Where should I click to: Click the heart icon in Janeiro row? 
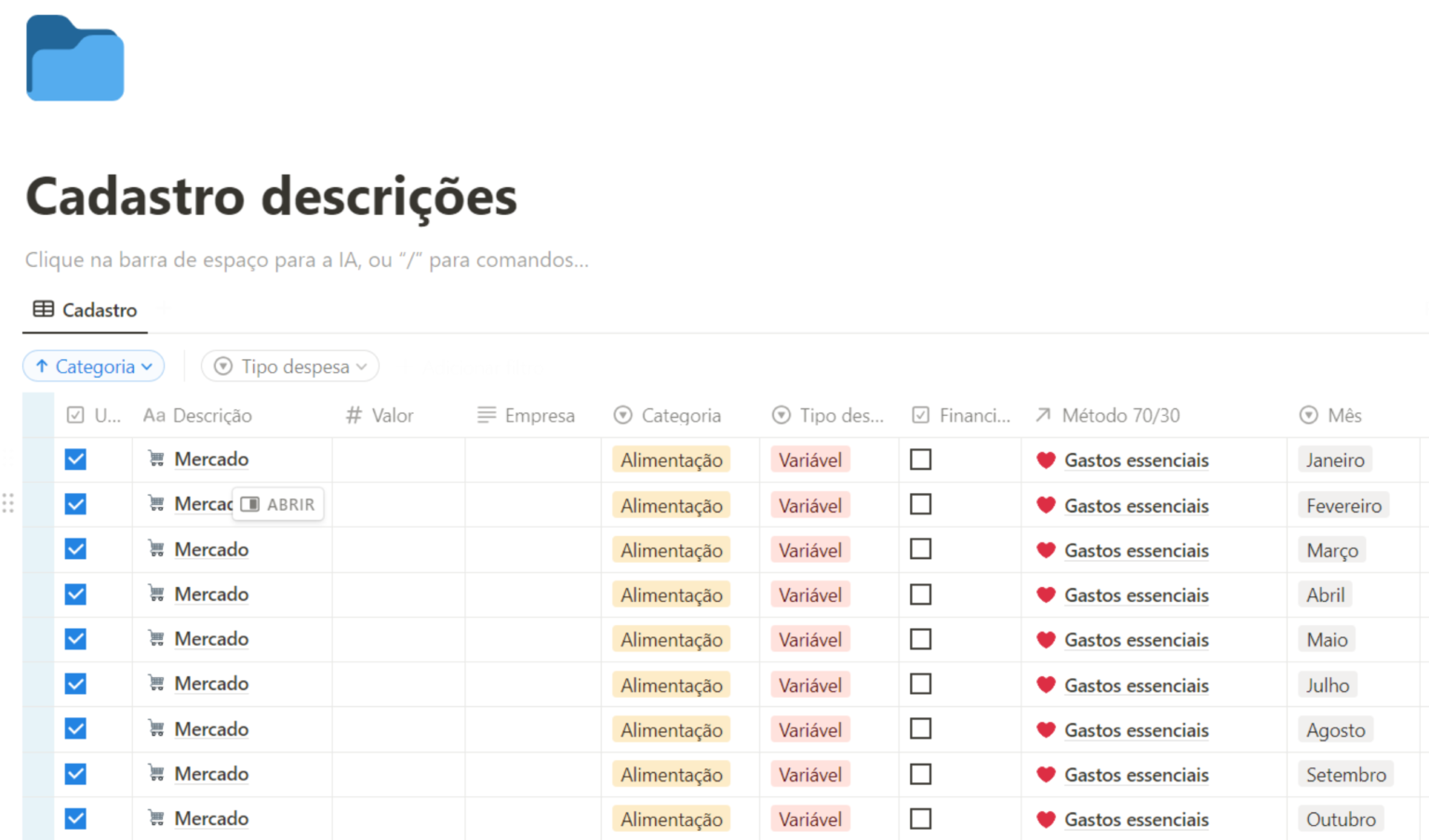(x=1046, y=460)
